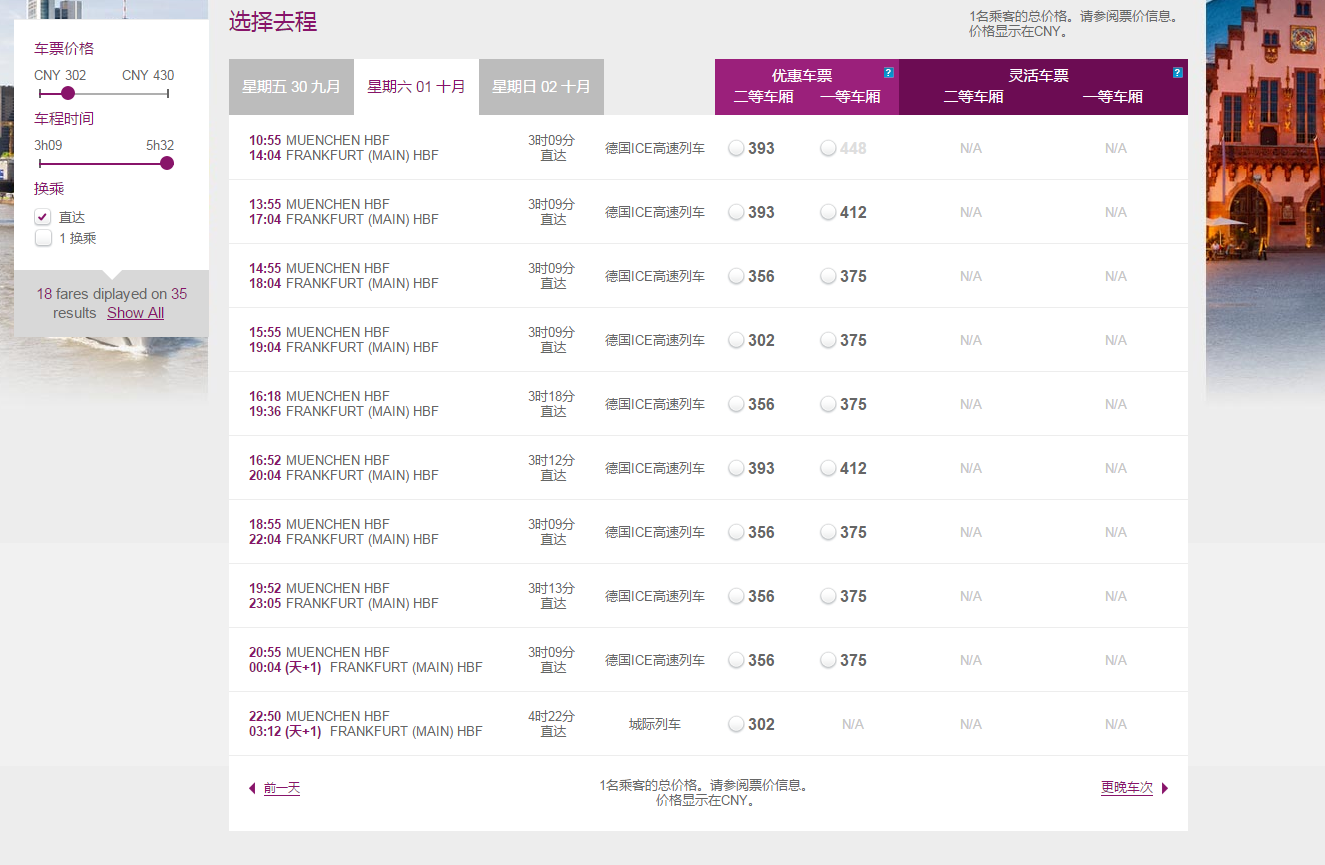Select 412 first-class fare for 16:52 train
Screen dimensions: 1325x865
[x=828, y=468]
